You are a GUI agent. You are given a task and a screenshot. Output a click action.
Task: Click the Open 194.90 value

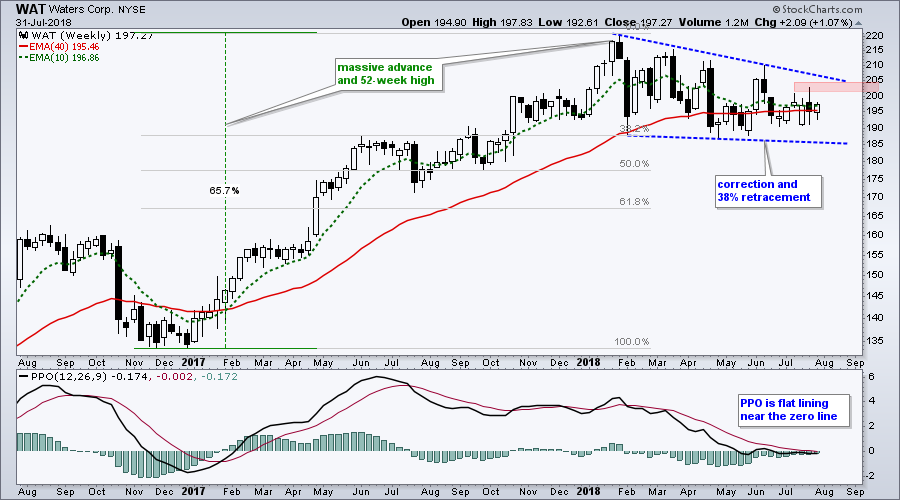click(x=435, y=22)
